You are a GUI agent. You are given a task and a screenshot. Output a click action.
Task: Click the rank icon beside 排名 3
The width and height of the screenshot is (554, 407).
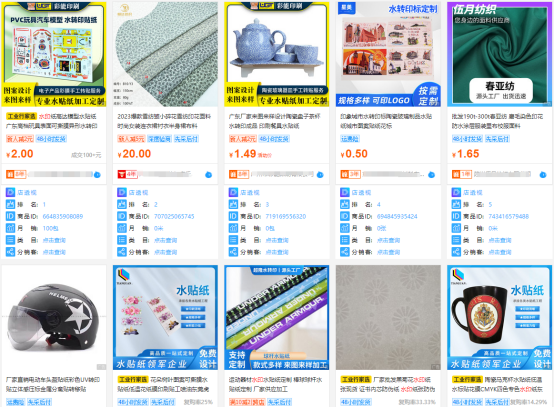click(233, 204)
